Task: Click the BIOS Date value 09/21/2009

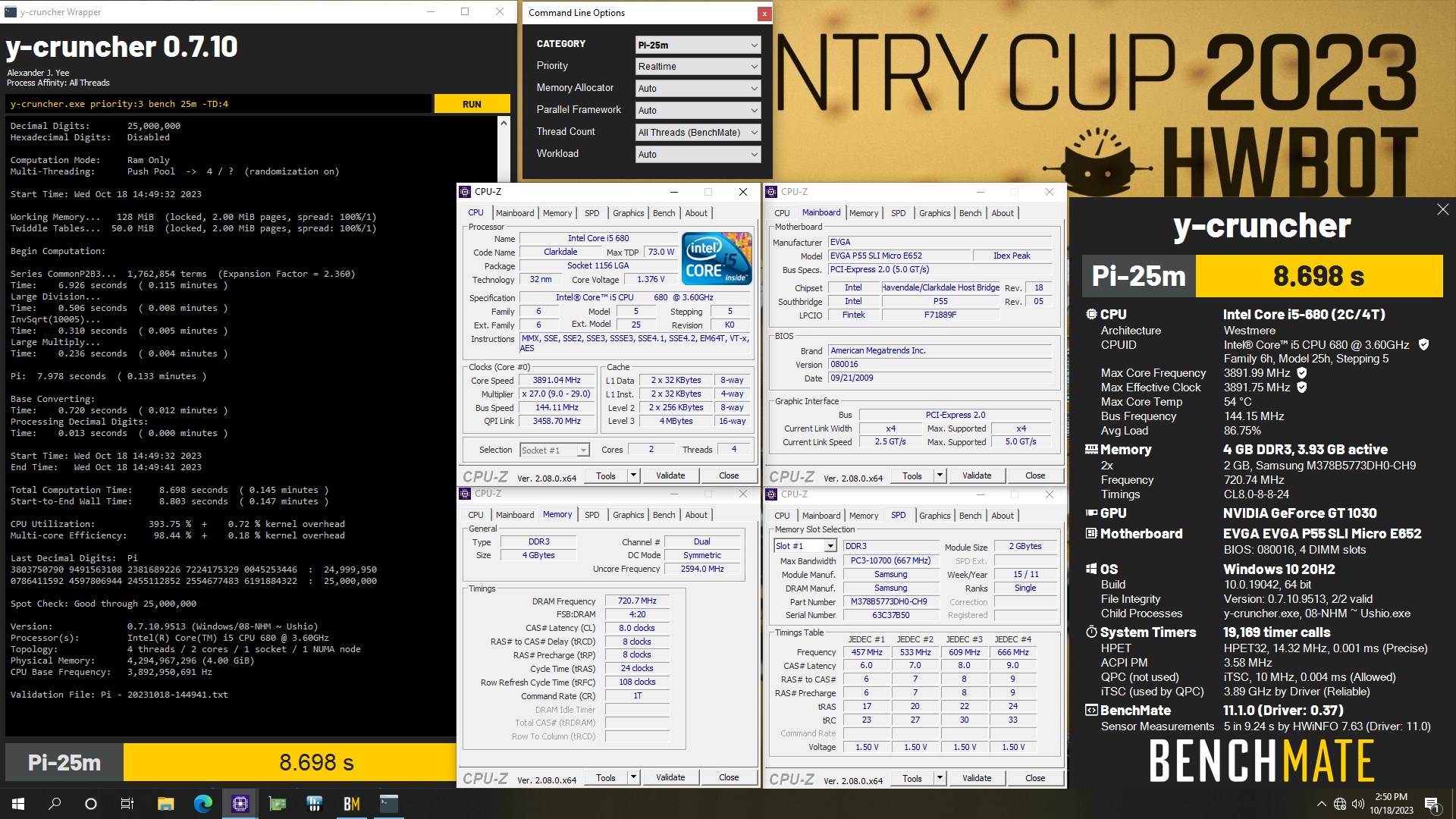Action: coord(940,378)
